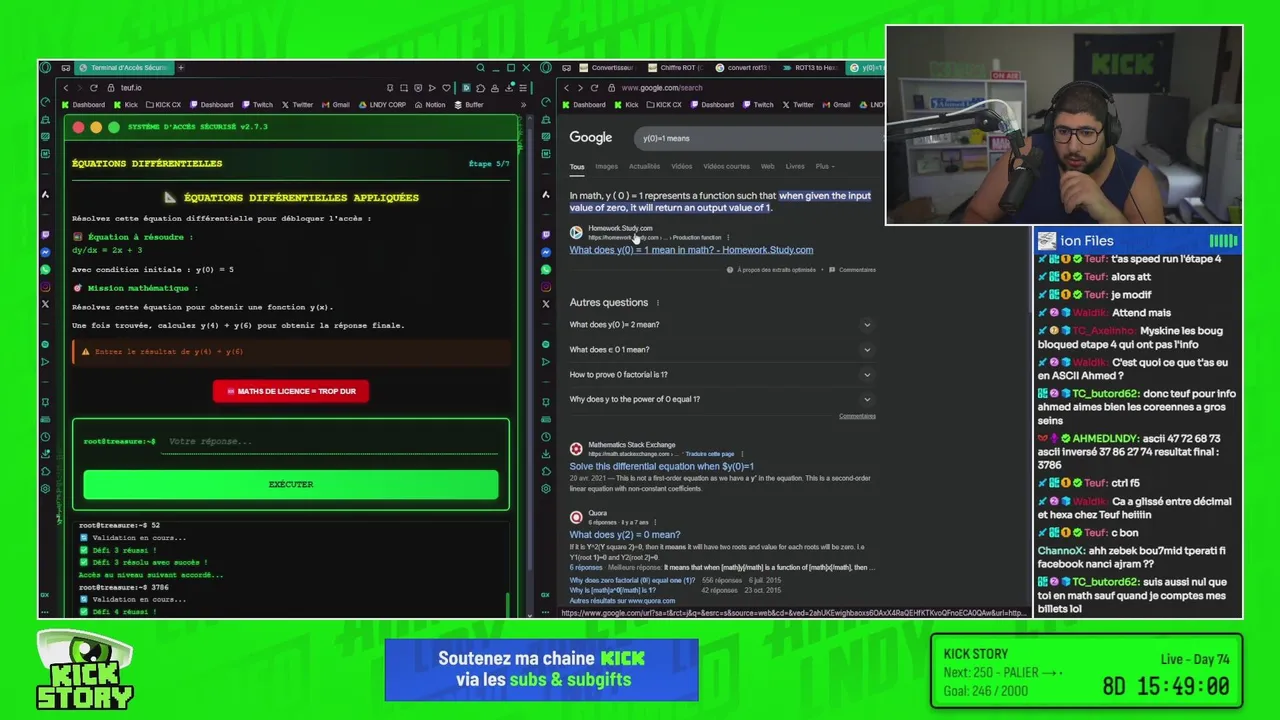The width and height of the screenshot is (1280, 720).
Task: Open extensions cube icon in left browser
Action: pos(481,88)
